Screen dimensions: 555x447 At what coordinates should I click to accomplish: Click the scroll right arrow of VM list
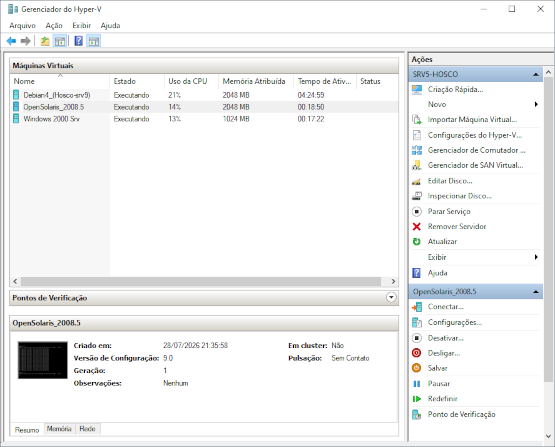tap(393, 281)
